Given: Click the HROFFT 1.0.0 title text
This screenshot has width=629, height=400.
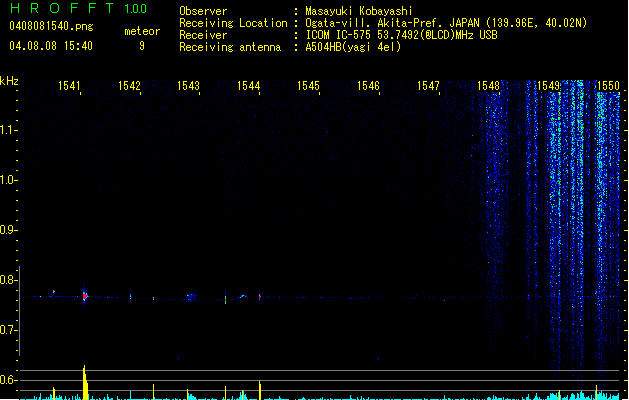Looking at the screenshot, I should coord(79,8).
